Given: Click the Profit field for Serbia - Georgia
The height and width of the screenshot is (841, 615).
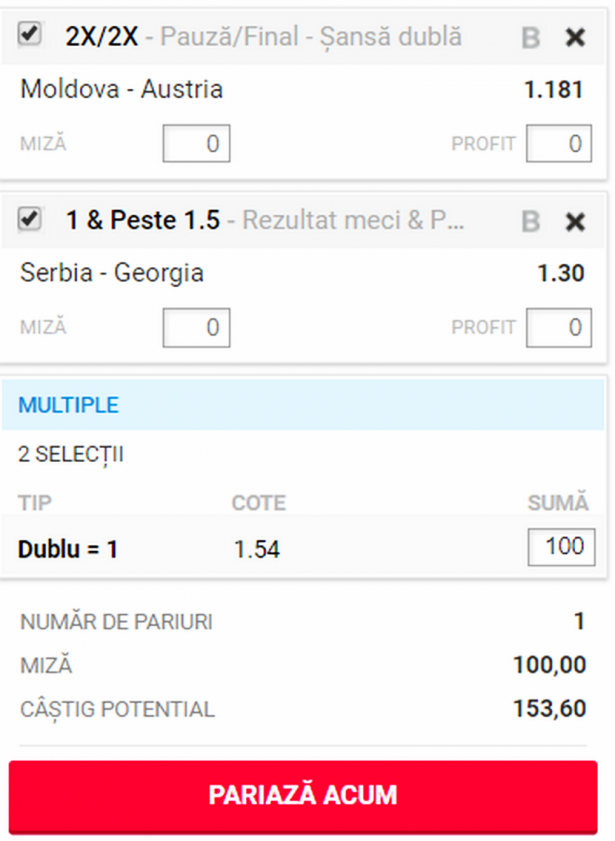Looking at the screenshot, I should (x=559, y=327).
